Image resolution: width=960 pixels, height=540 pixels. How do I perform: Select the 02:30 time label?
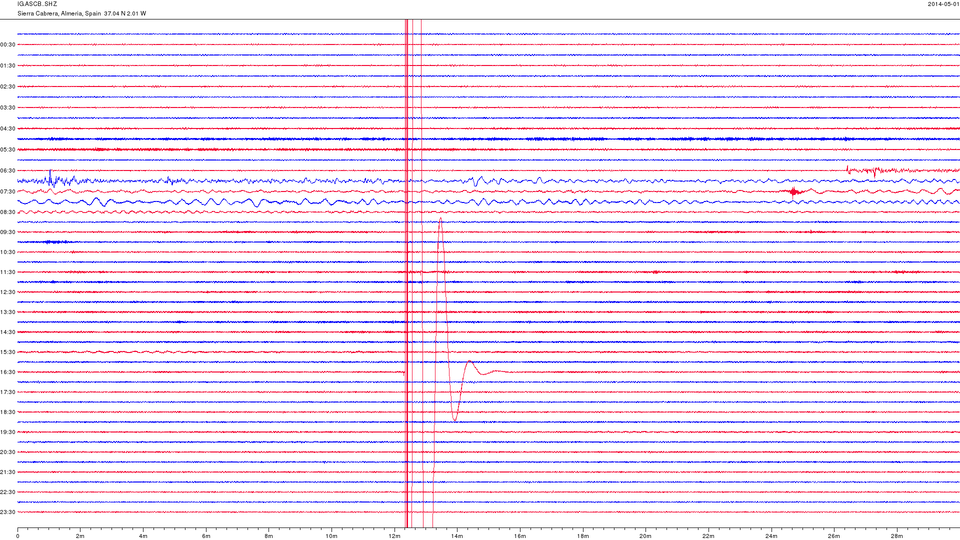8,87
